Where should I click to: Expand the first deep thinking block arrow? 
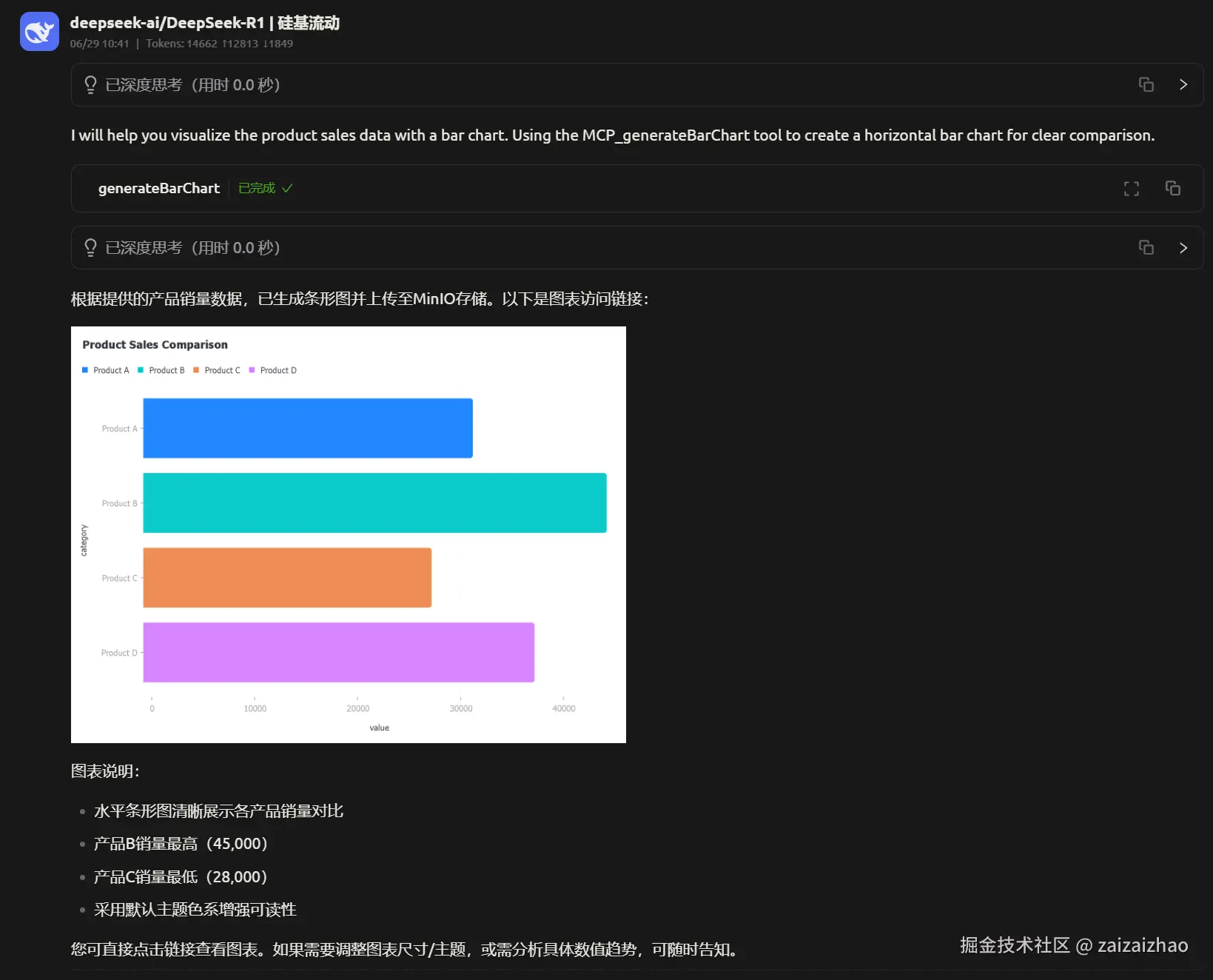tap(1183, 84)
